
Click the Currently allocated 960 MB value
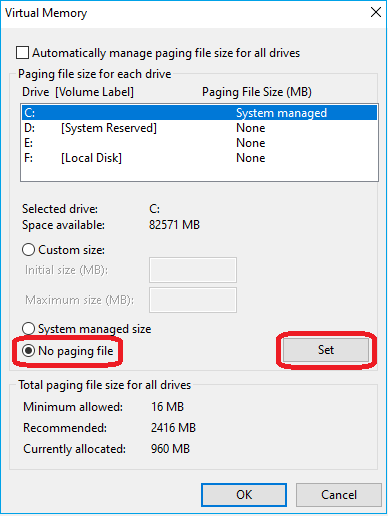(x=170, y=449)
